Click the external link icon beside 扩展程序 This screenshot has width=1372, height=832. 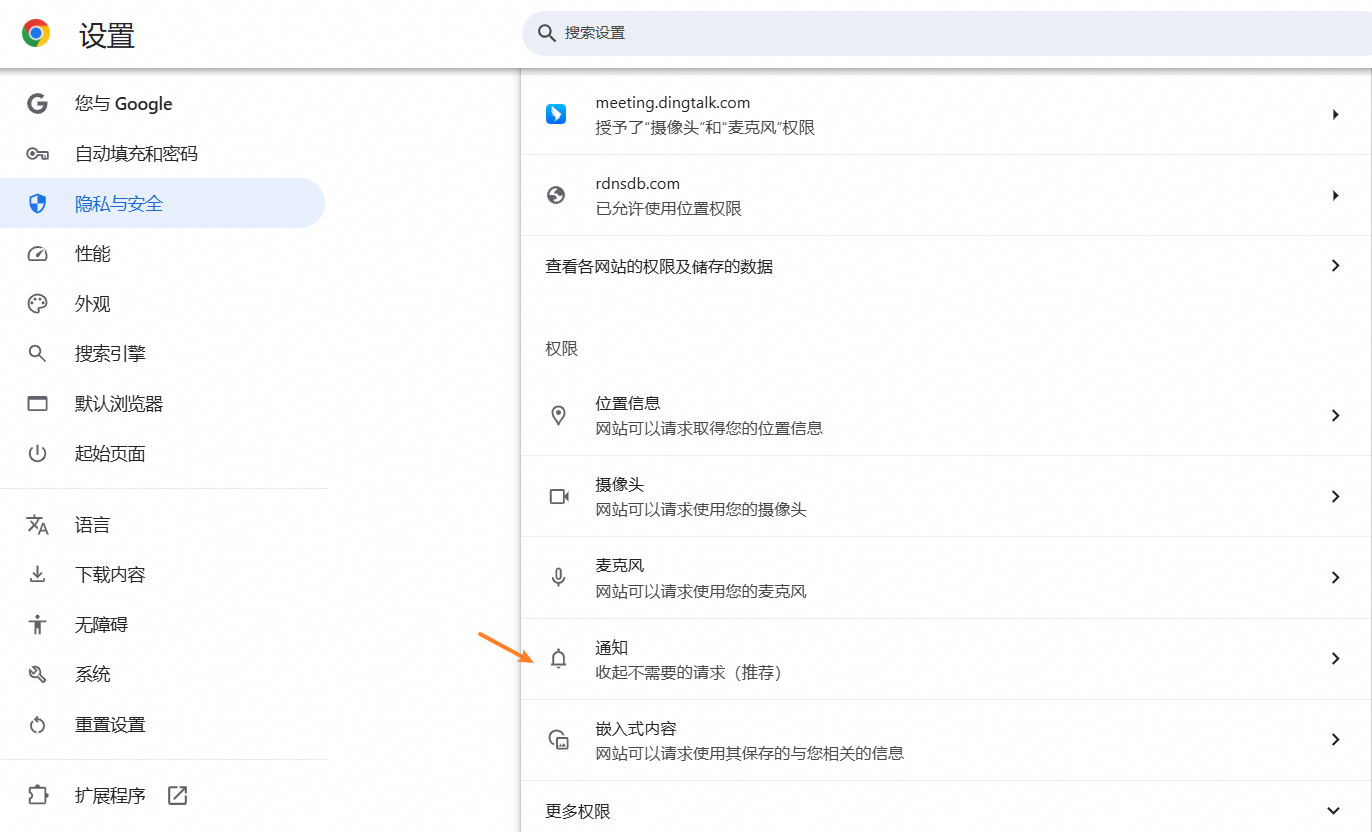coord(177,796)
